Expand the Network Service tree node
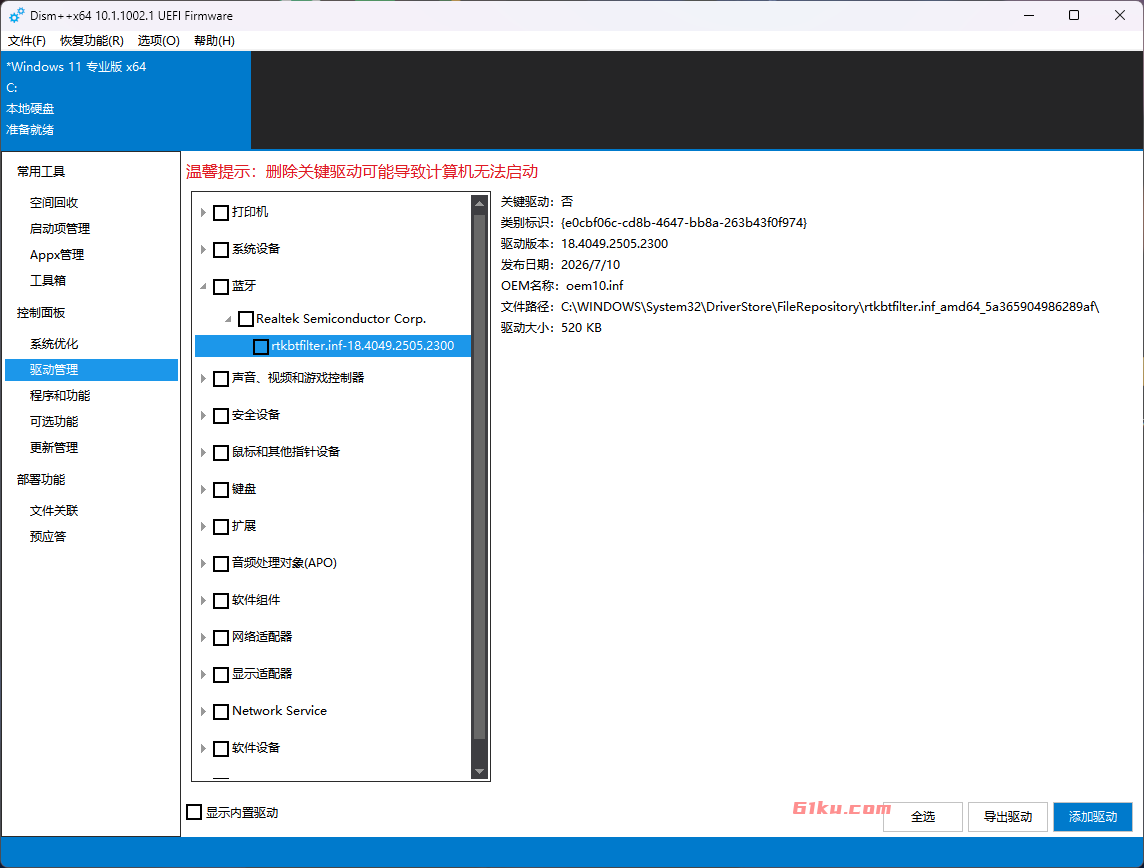The width and height of the screenshot is (1144, 868). 204,712
